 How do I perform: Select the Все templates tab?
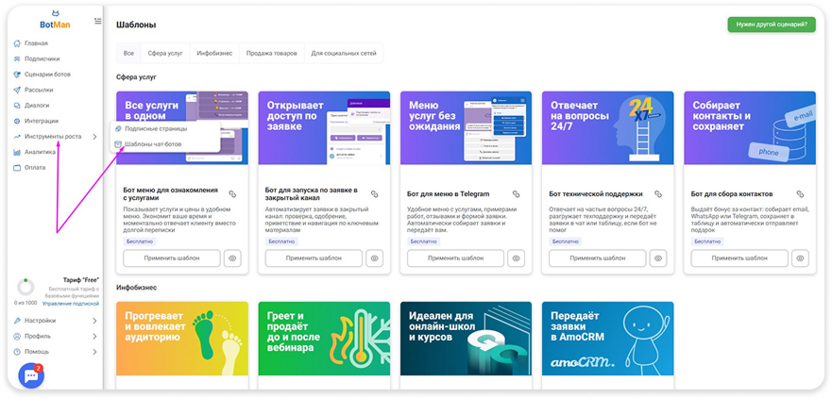(x=128, y=54)
